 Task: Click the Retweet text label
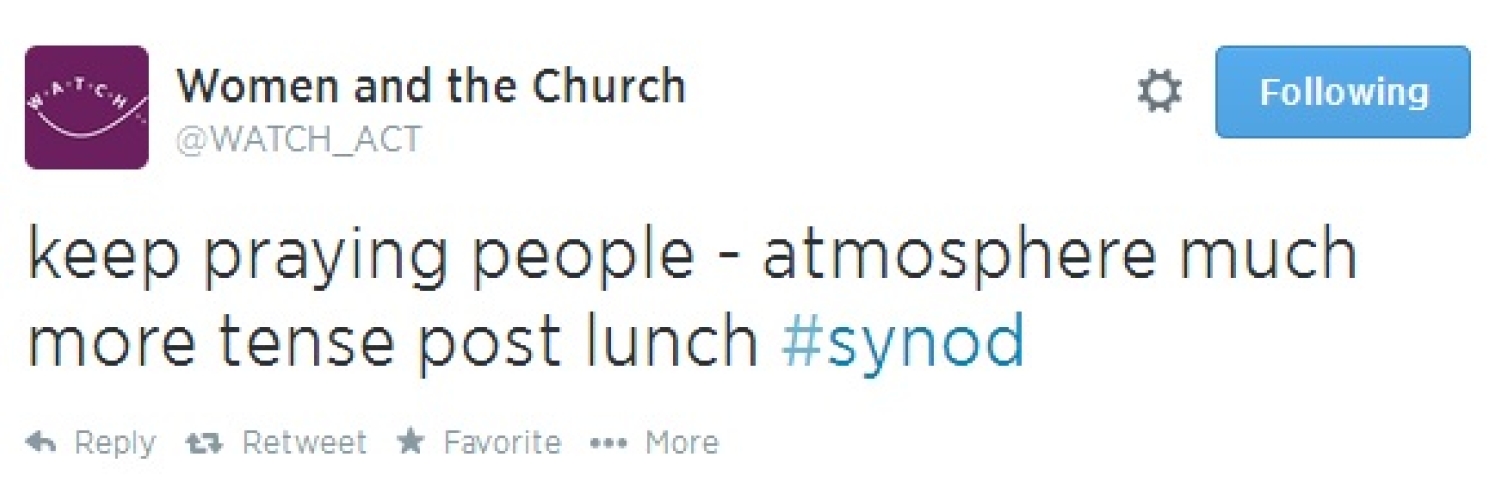pyautogui.click(x=304, y=442)
